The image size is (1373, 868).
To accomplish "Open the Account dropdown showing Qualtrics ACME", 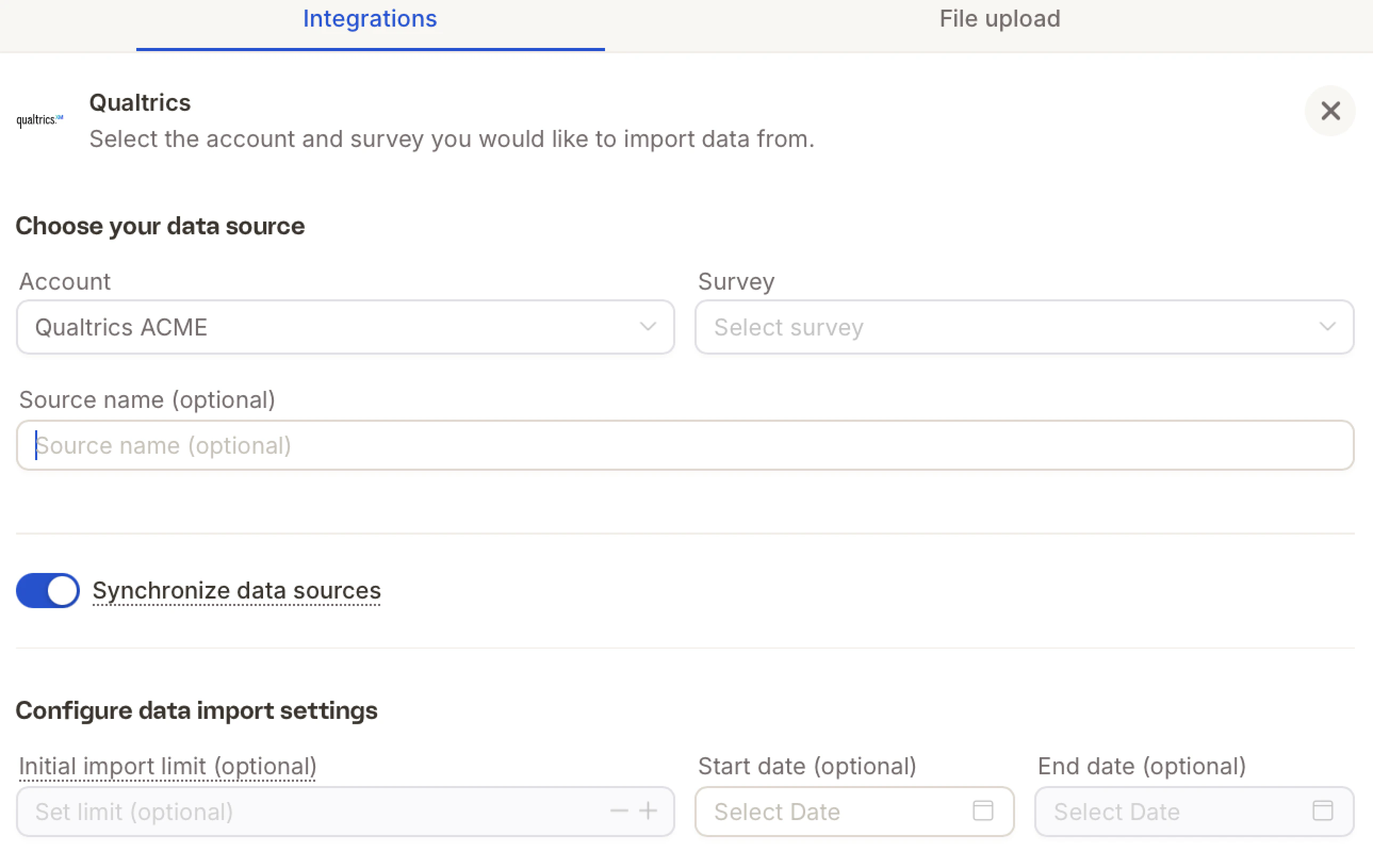I will pyautogui.click(x=346, y=327).
